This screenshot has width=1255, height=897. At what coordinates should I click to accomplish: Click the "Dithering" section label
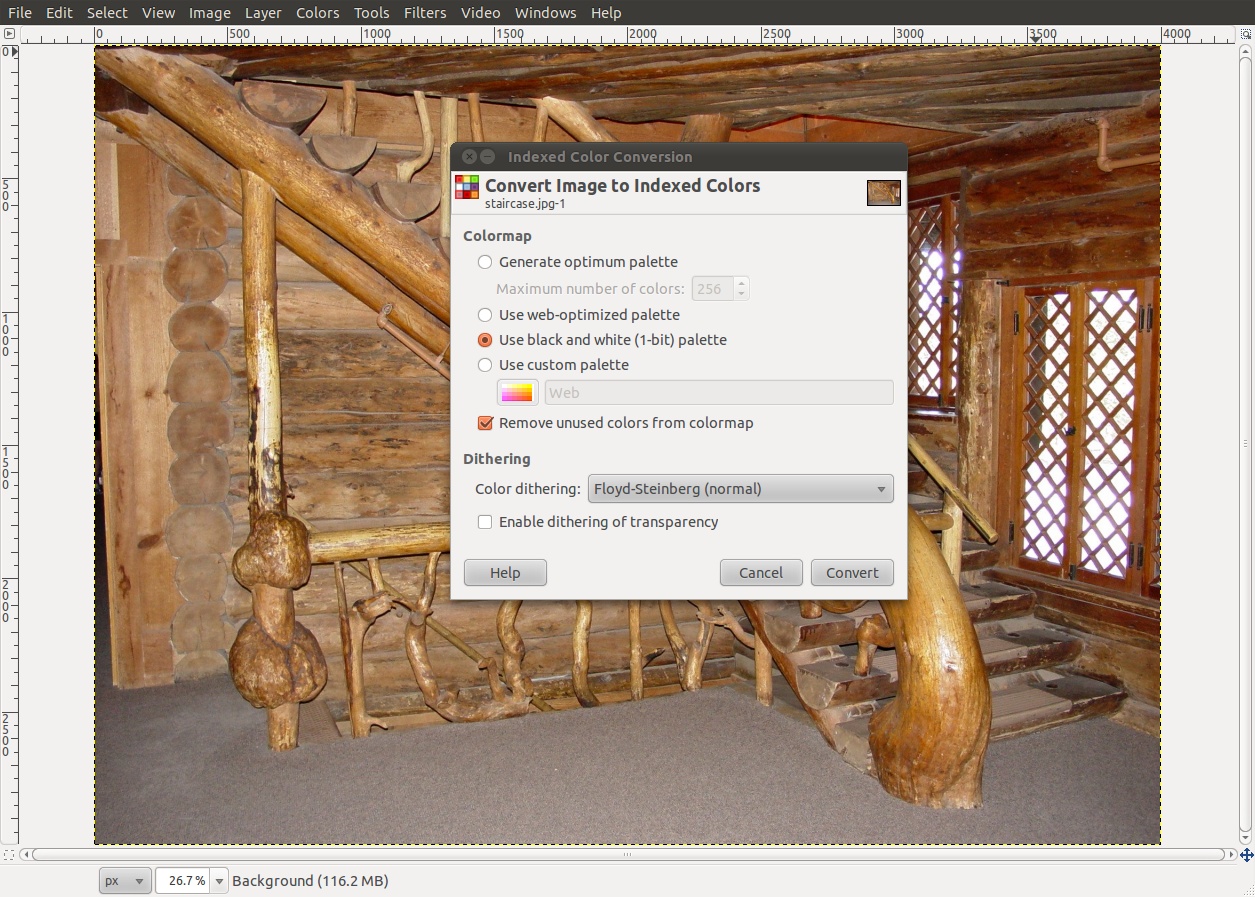pos(497,459)
